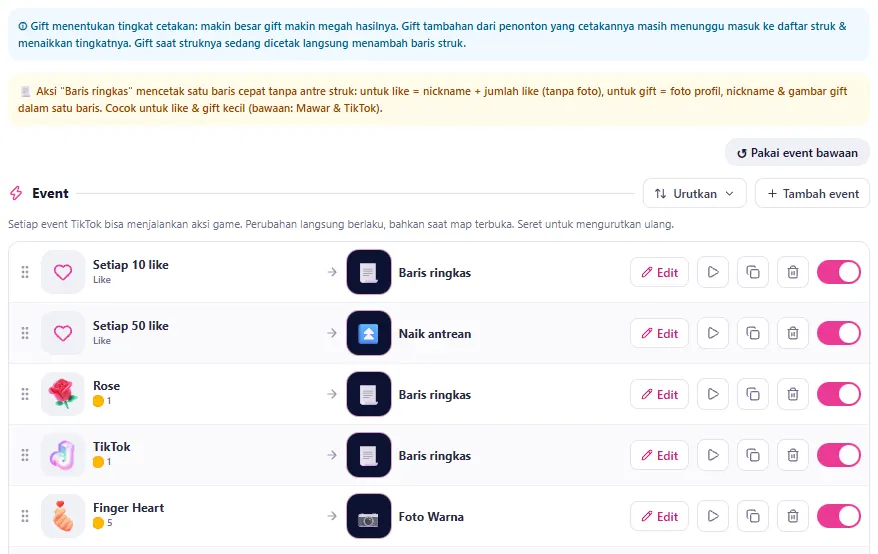This screenshot has height=554, width=878.
Task: Click the Finger Heart gift image
Action: (63, 516)
